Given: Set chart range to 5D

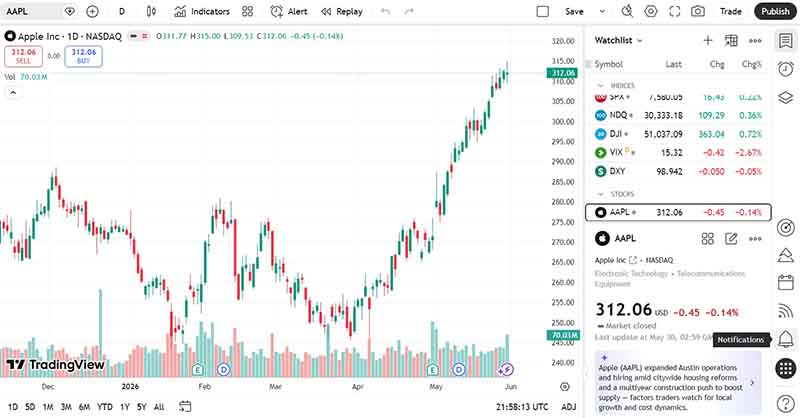Looking at the screenshot, I should pos(30,407).
